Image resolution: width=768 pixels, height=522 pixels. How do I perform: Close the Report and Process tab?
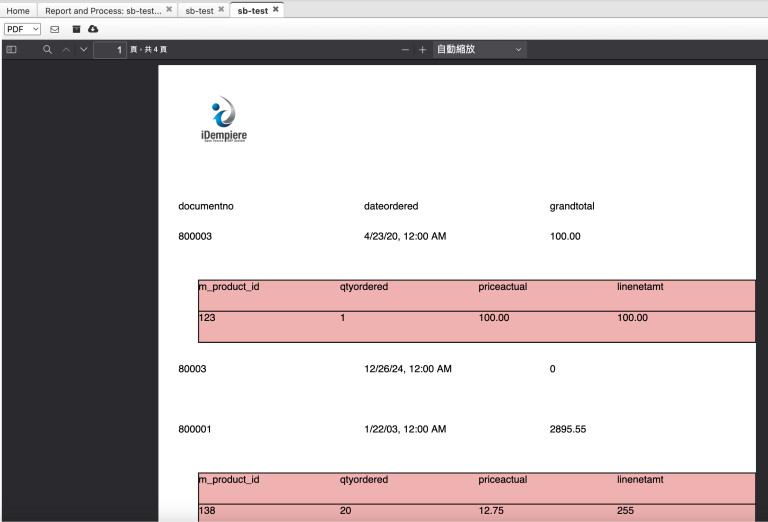pyautogui.click(x=169, y=9)
